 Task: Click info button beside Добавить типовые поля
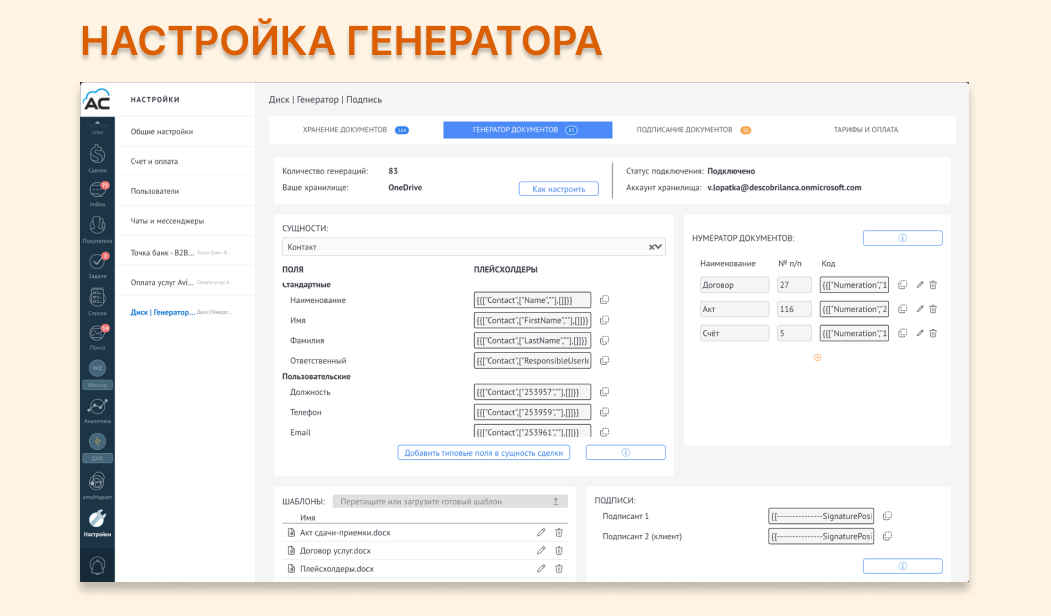(625, 452)
